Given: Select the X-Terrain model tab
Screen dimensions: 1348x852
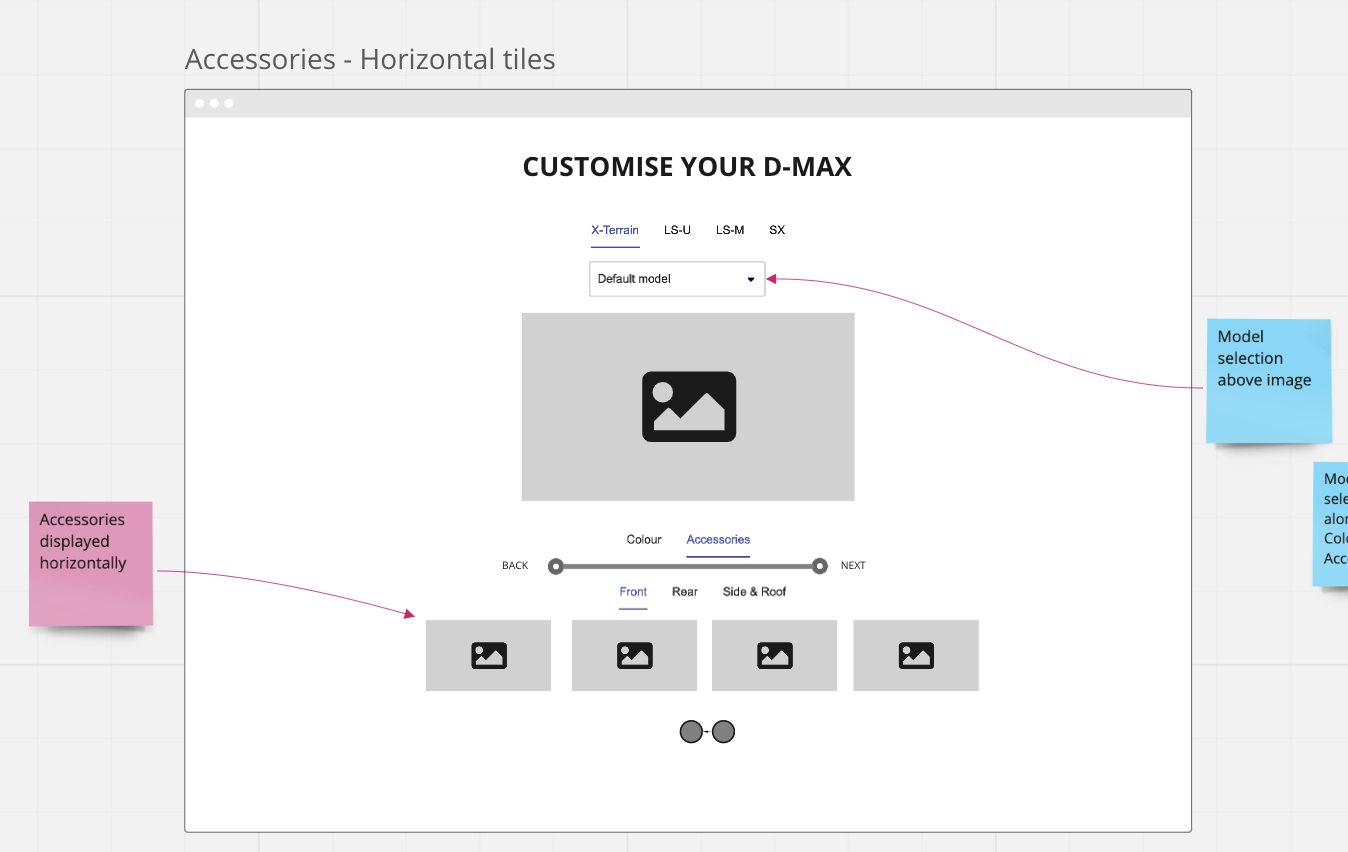Looking at the screenshot, I should 615,230.
